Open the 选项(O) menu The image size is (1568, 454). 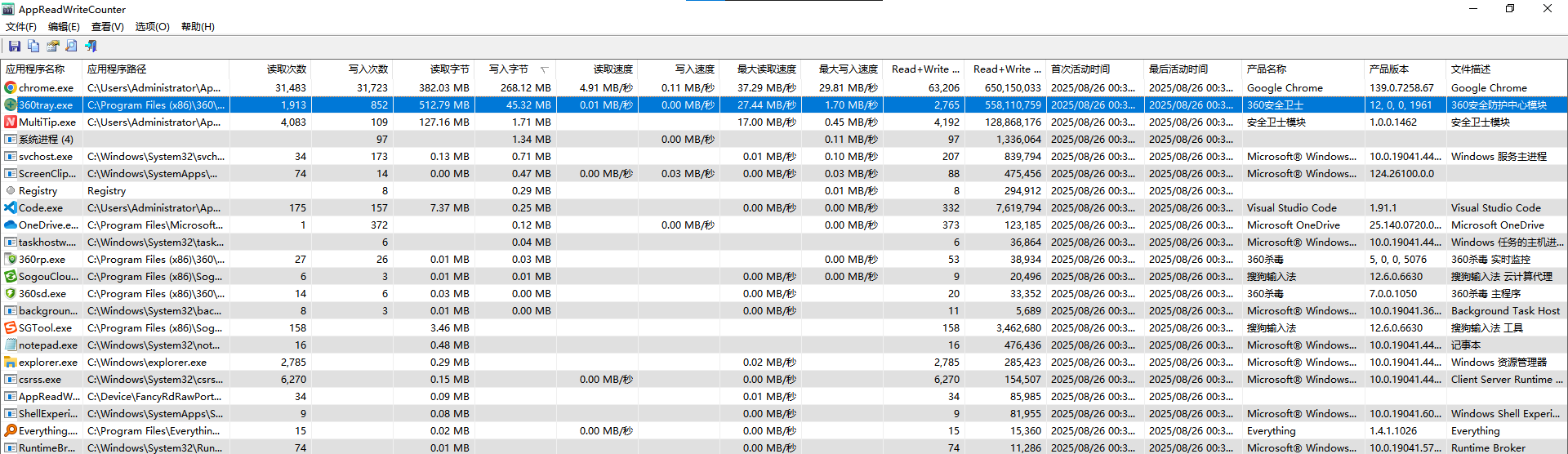(152, 27)
